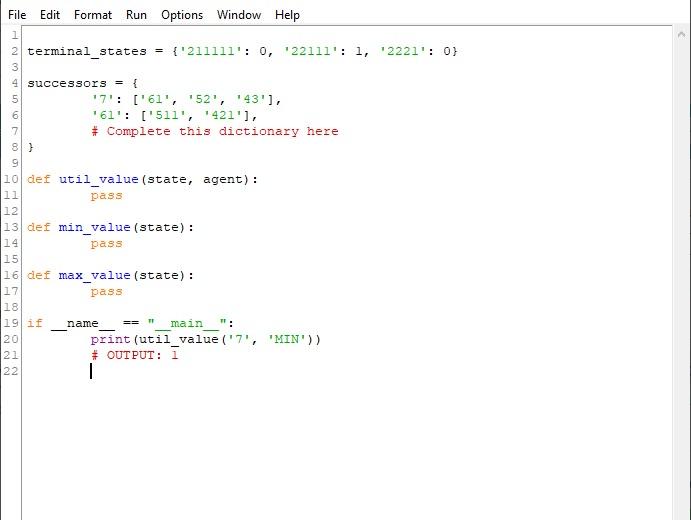Click the '211111' dictionary key

coord(211,51)
